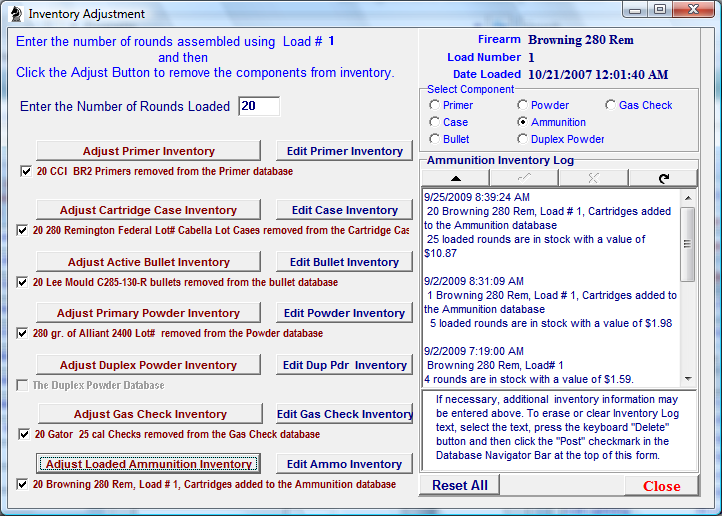Toggle the Gator 25 cal Checks checkbox

24,434
